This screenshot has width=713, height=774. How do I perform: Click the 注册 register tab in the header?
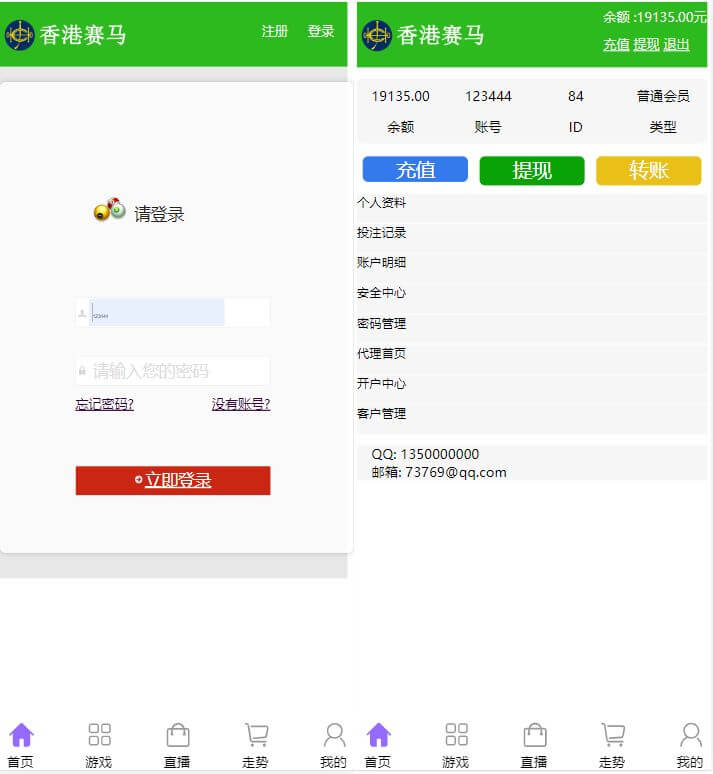click(x=274, y=31)
